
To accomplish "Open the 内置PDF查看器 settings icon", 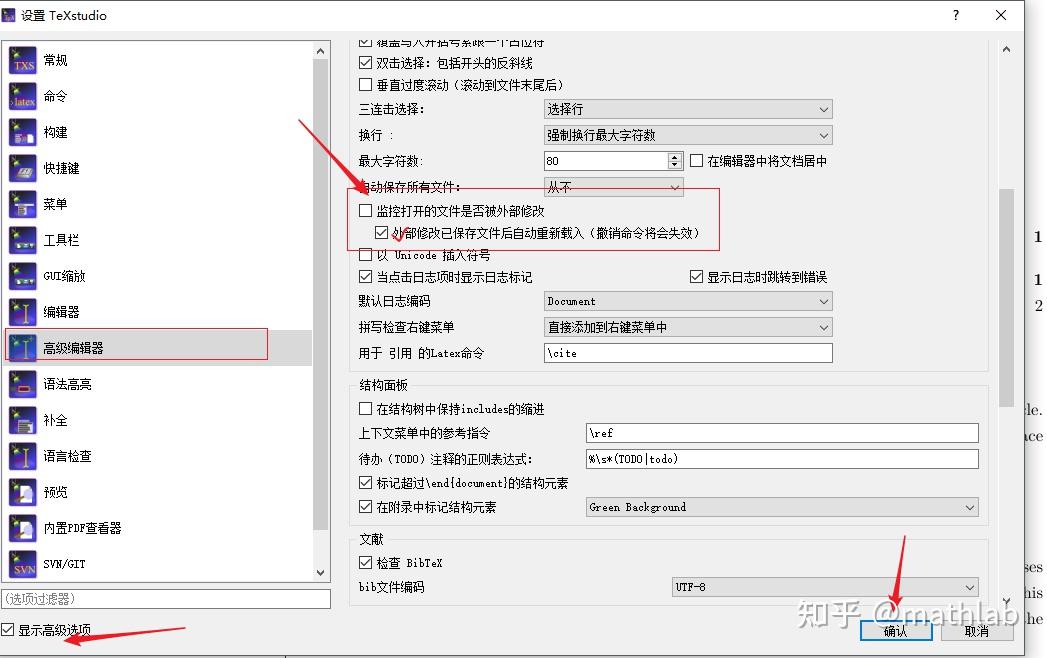I will click(x=22, y=528).
